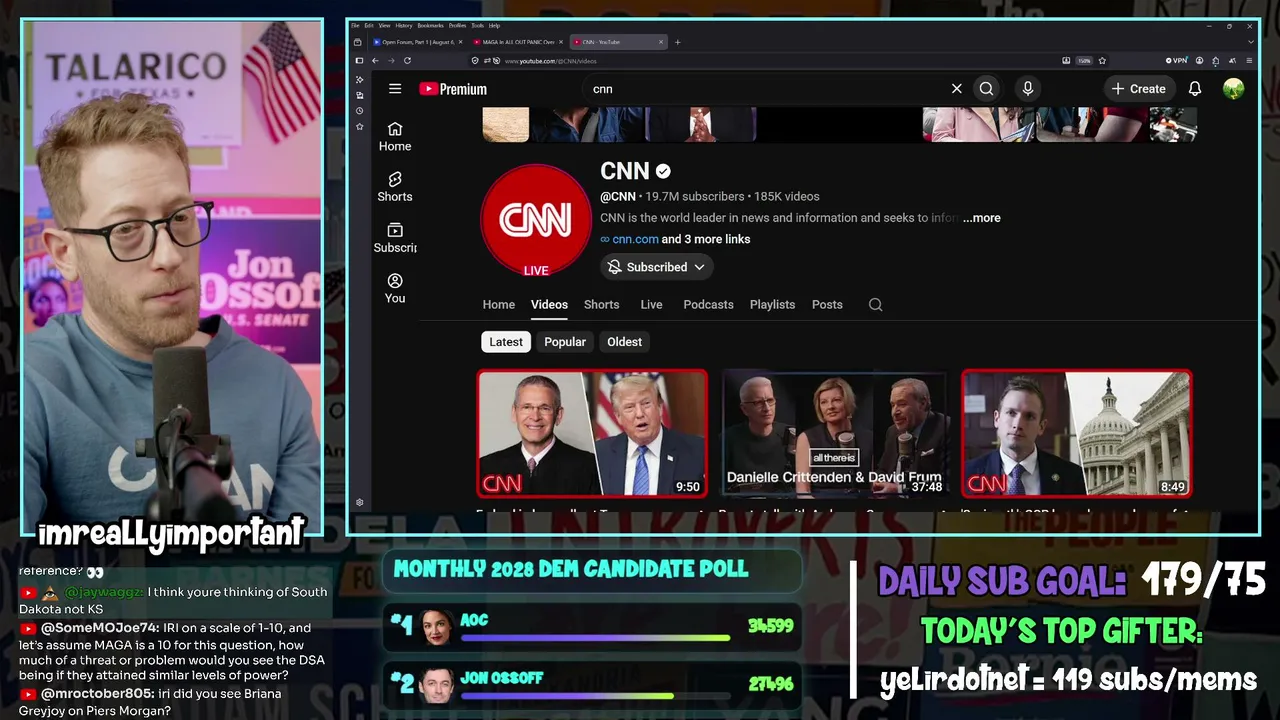Close the MAGA In ALL OUT PANIC tab
Viewport: 1280px width, 720px height.
[561, 42]
